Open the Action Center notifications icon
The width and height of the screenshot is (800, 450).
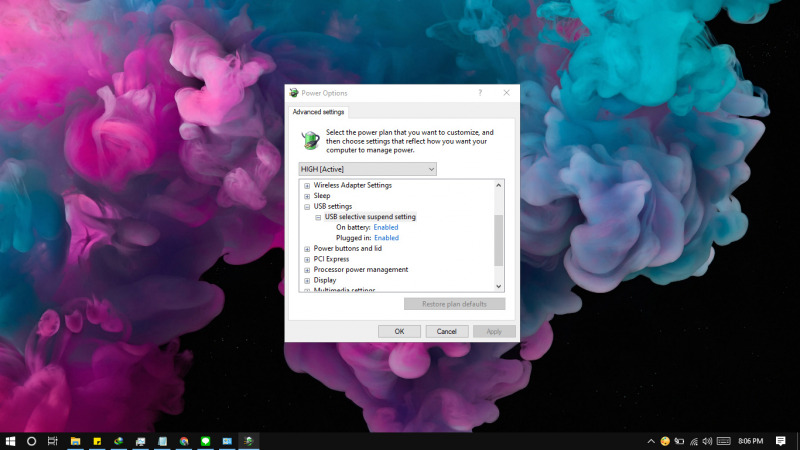(781, 441)
